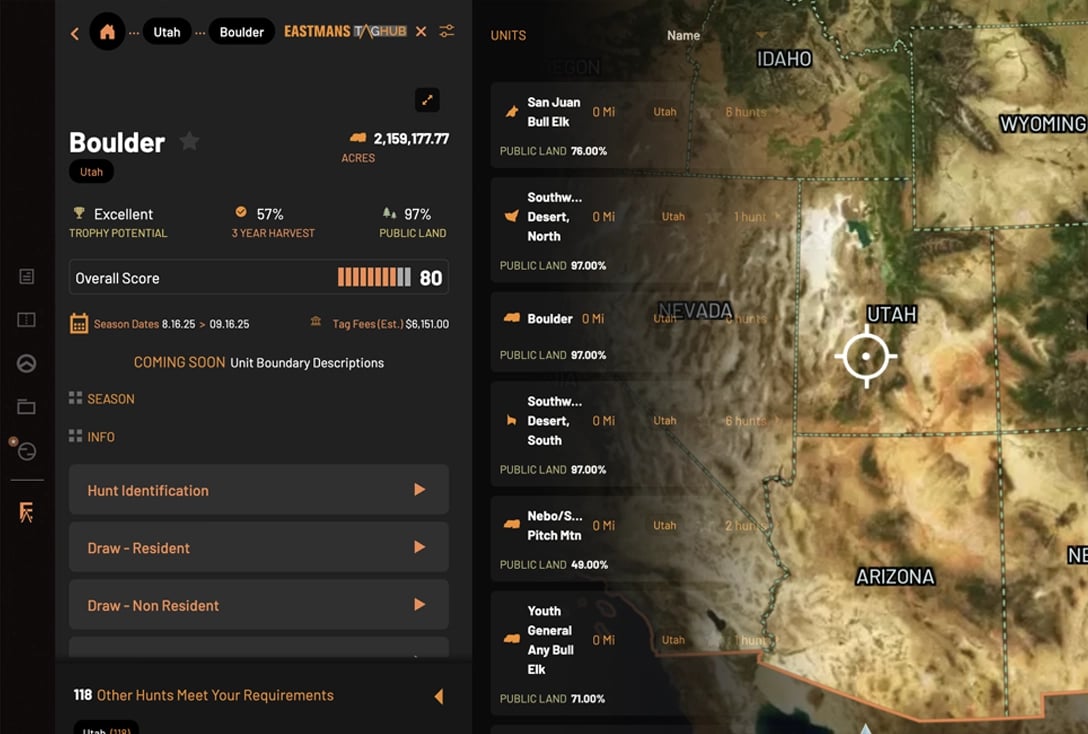Toggle favorite star on Southwest Desert North
The width and height of the screenshot is (1088, 734).
click(714, 216)
